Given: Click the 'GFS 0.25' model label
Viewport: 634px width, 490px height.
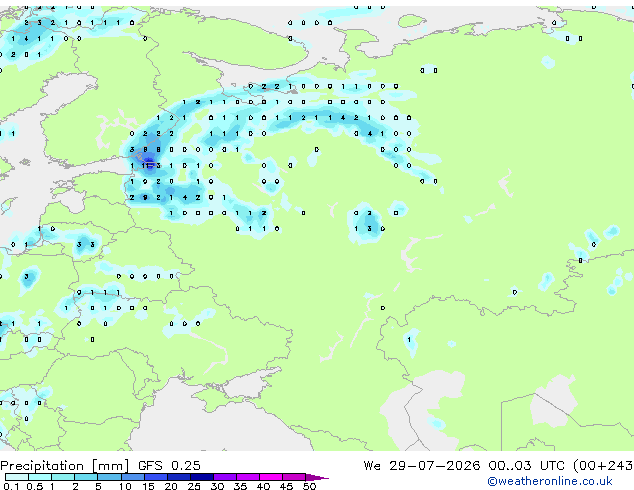Looking at the screenshot, I should coord(169,466).
